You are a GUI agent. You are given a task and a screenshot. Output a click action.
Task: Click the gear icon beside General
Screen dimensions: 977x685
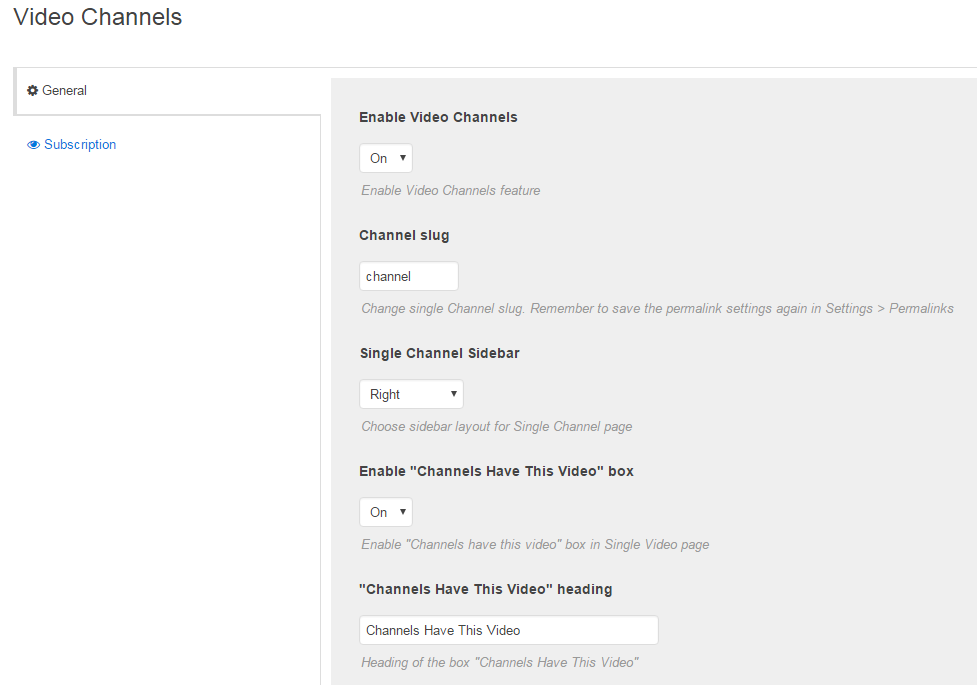(x=33, y=91)
